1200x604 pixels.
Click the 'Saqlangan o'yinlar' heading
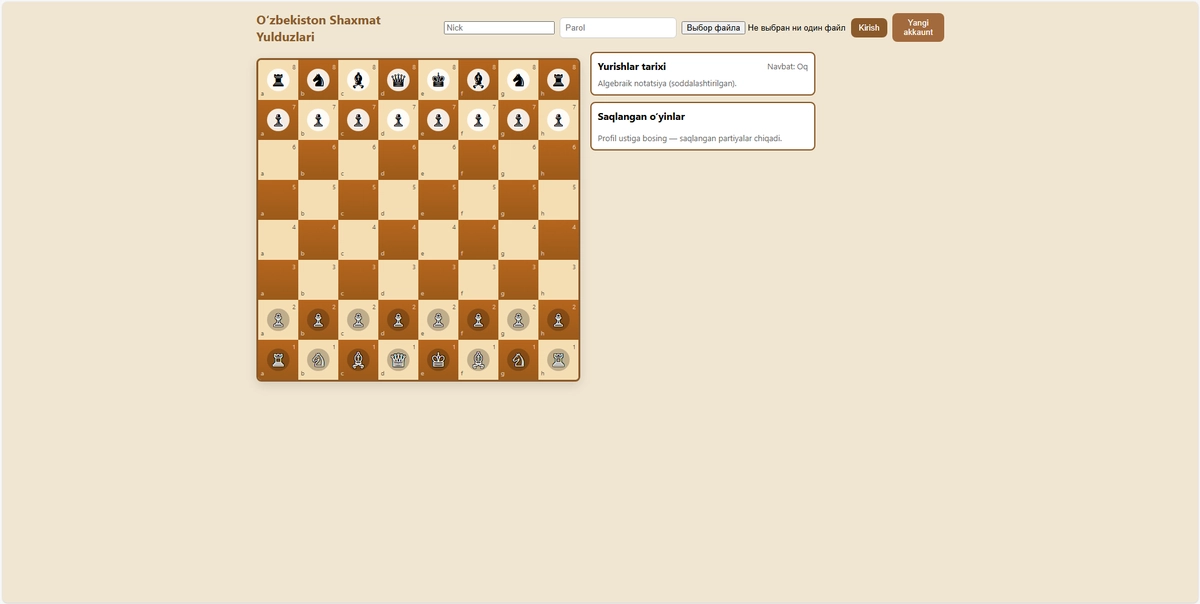click(x=641, y=117)
